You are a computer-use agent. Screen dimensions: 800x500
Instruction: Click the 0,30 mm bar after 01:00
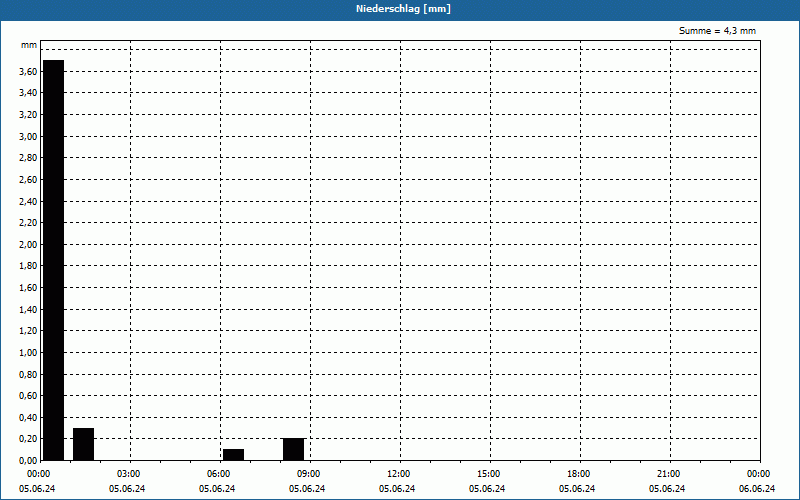click(x=84, y=444)
